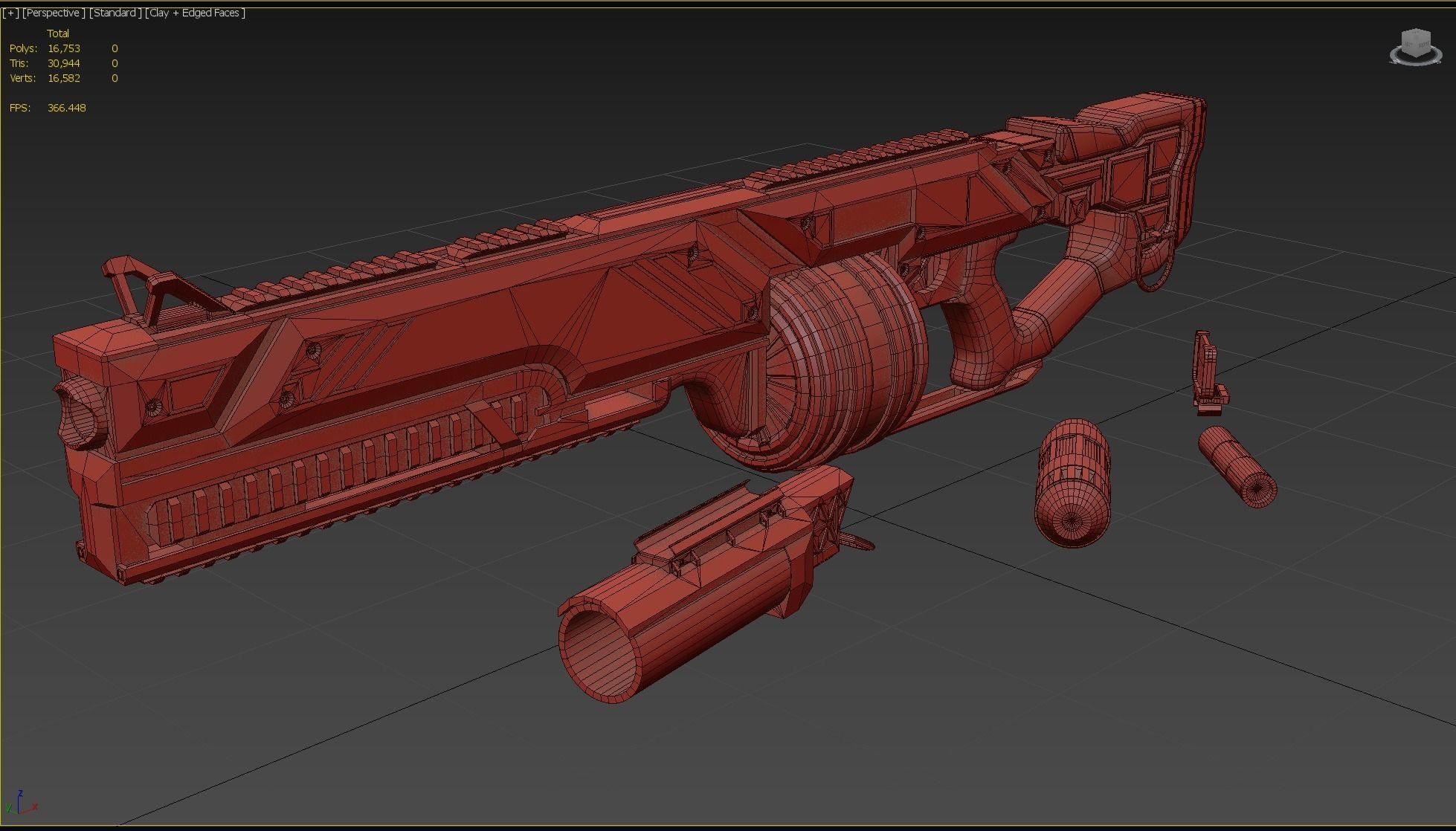Viewport: 1456px width, 831px height.
Task: Select the Tris count 30,944
Action: (64, 63)
